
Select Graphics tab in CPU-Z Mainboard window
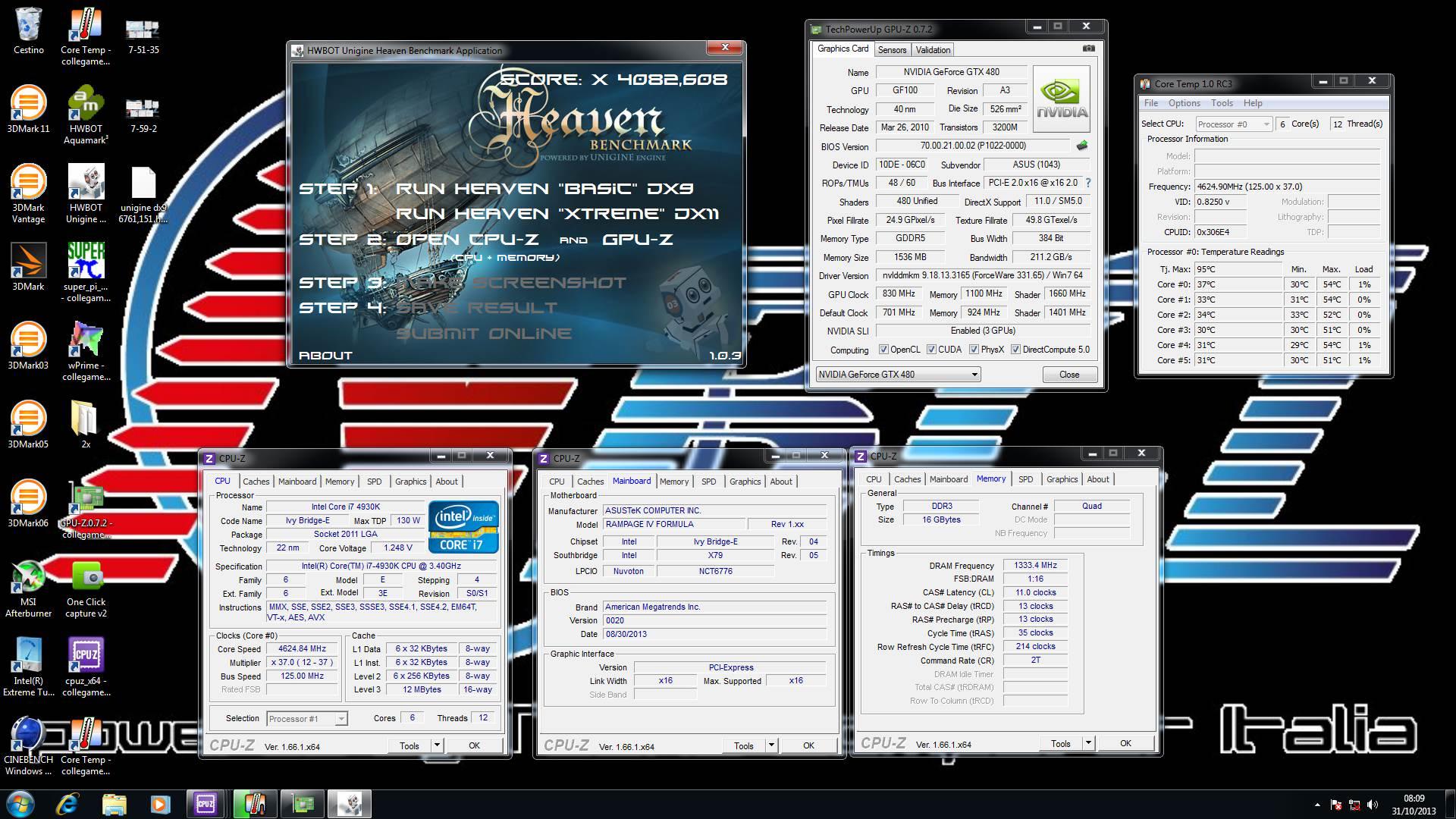click(745, 482)
